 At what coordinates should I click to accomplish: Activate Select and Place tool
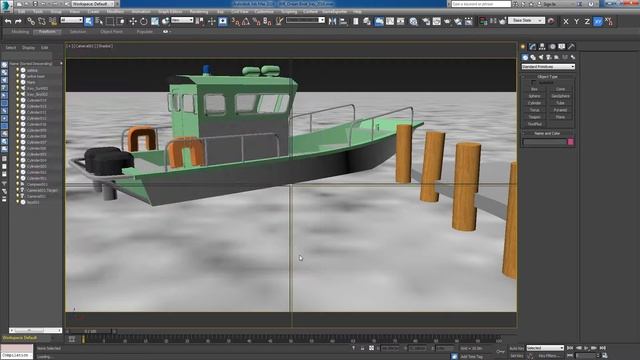[x=165, y=21]
